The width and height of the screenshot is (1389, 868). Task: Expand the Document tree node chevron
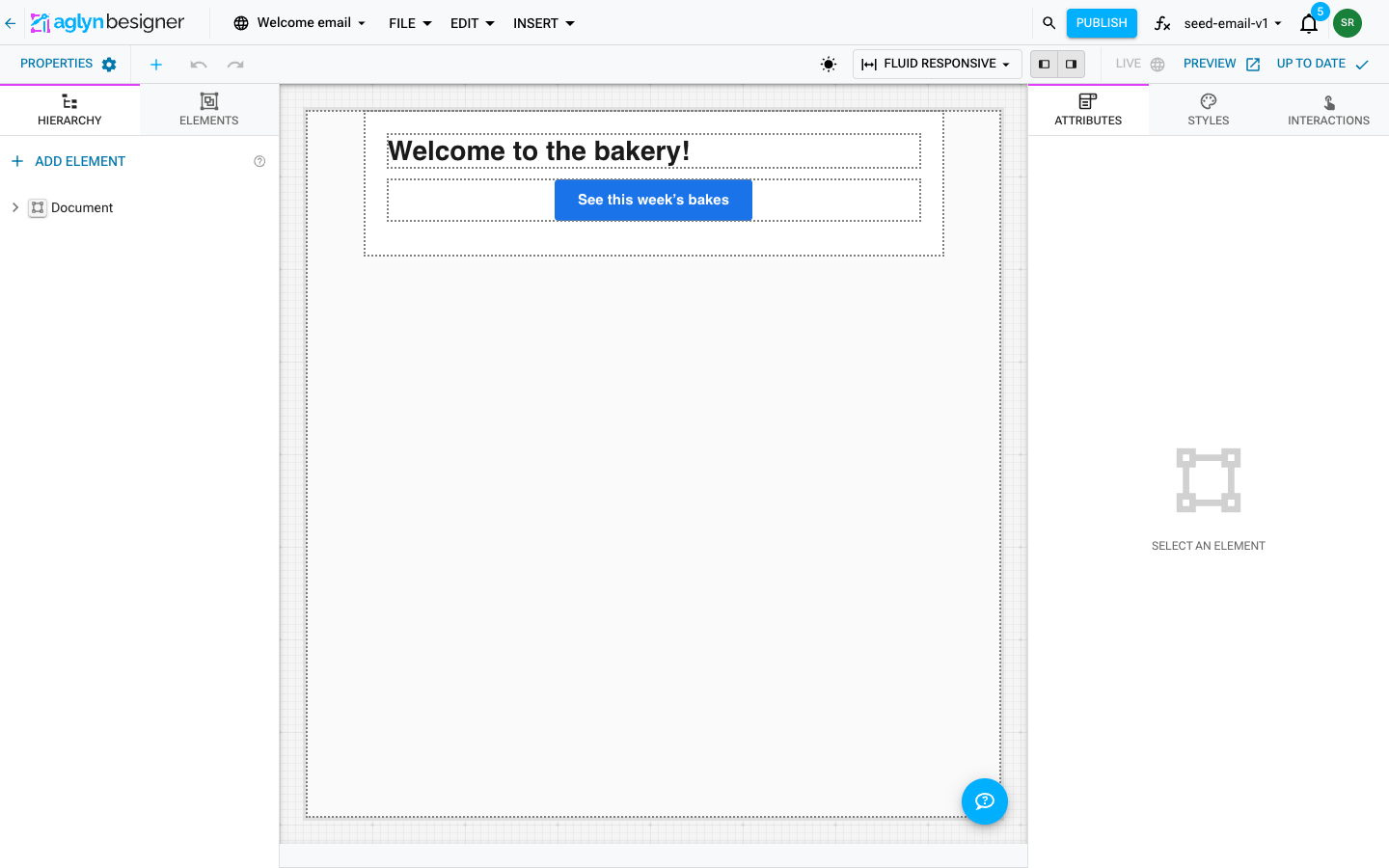pyautogui.click(x=14, y=207)
